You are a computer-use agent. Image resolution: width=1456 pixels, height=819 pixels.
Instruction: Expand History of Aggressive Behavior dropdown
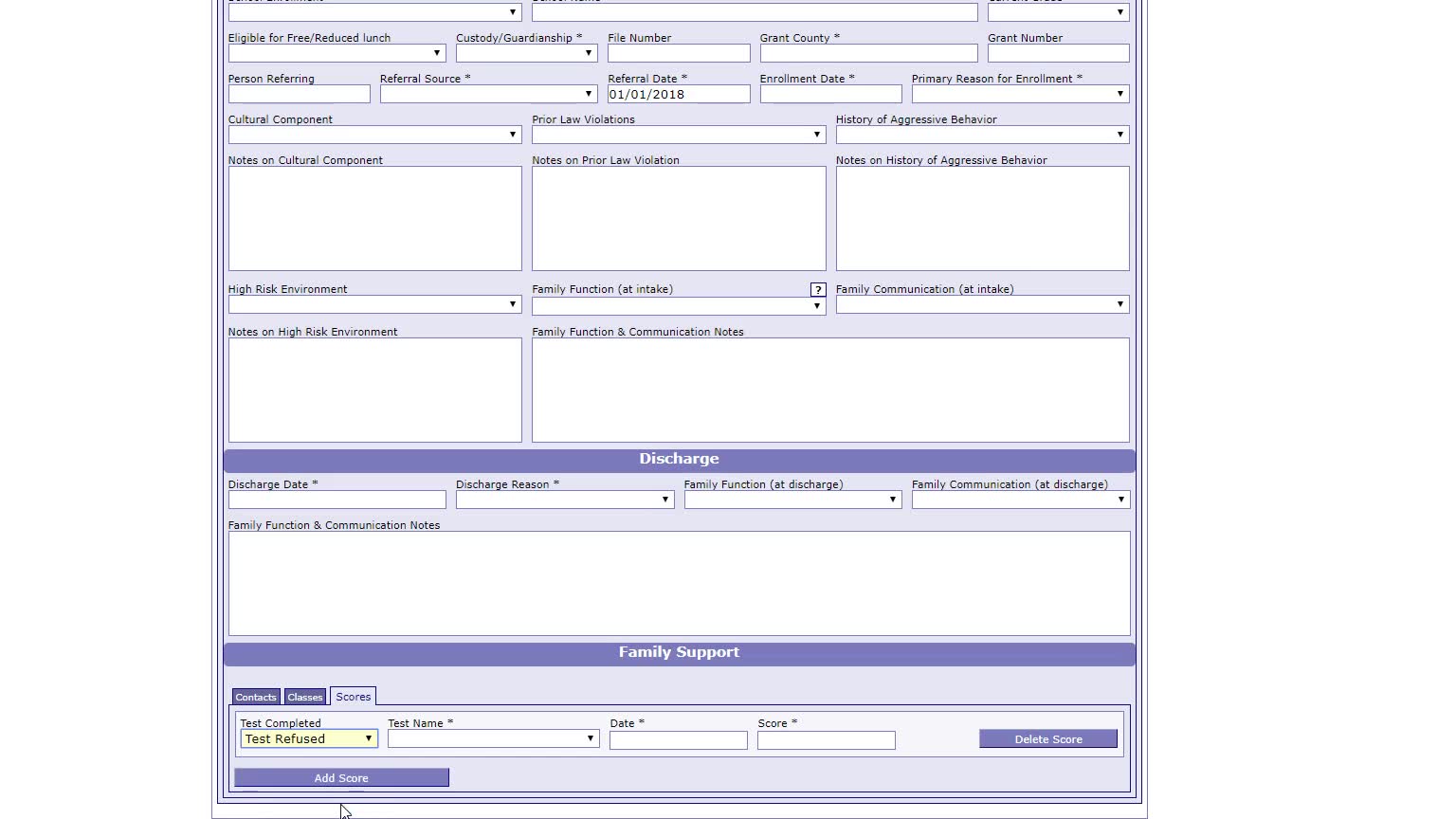tap(982, 135)
